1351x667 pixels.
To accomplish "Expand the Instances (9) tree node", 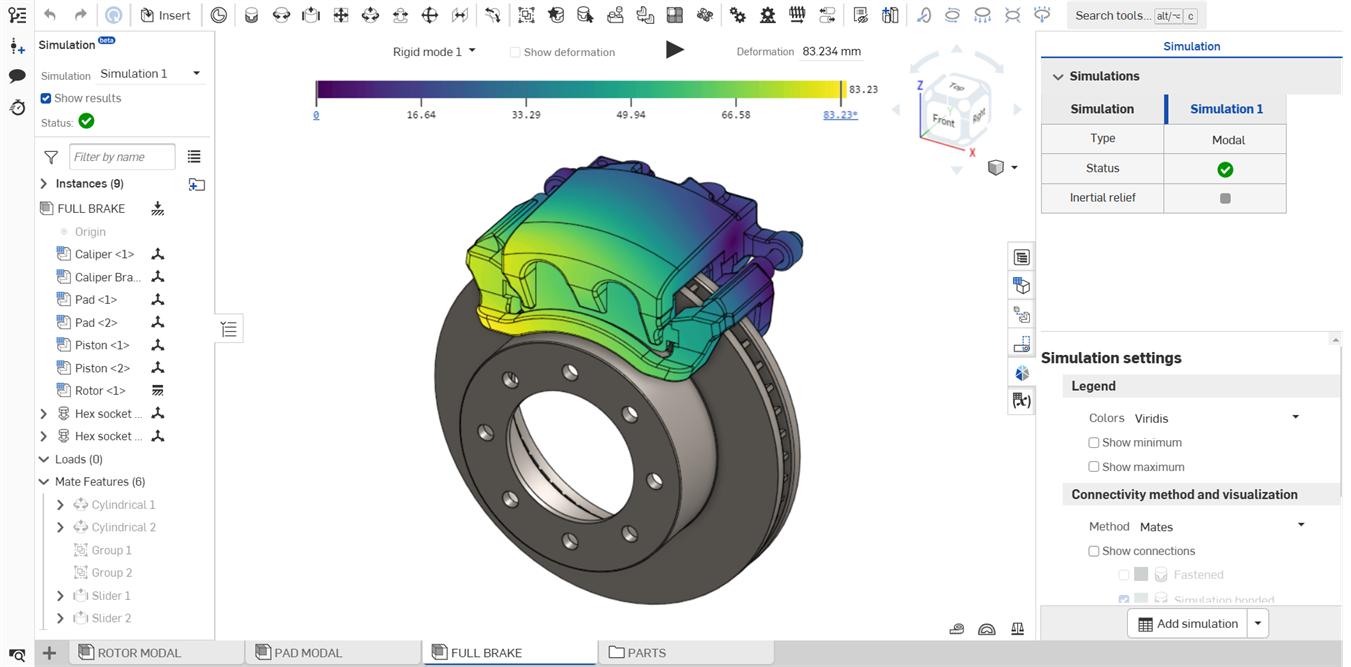I will [x=44, y=184].
